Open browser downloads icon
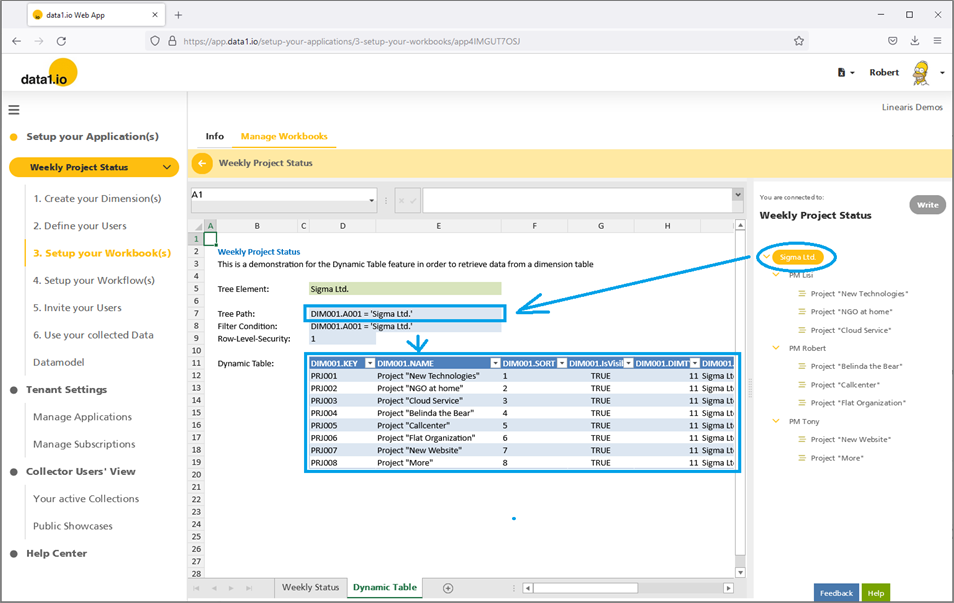Image resolution: width=954 pixels, height=603 pixels. pos(914,41)
